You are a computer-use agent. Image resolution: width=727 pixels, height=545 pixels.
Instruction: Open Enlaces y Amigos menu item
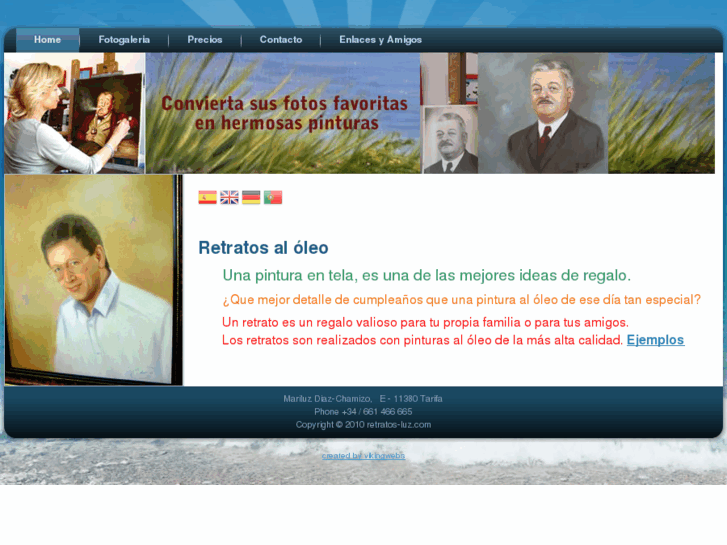(381, 40)
